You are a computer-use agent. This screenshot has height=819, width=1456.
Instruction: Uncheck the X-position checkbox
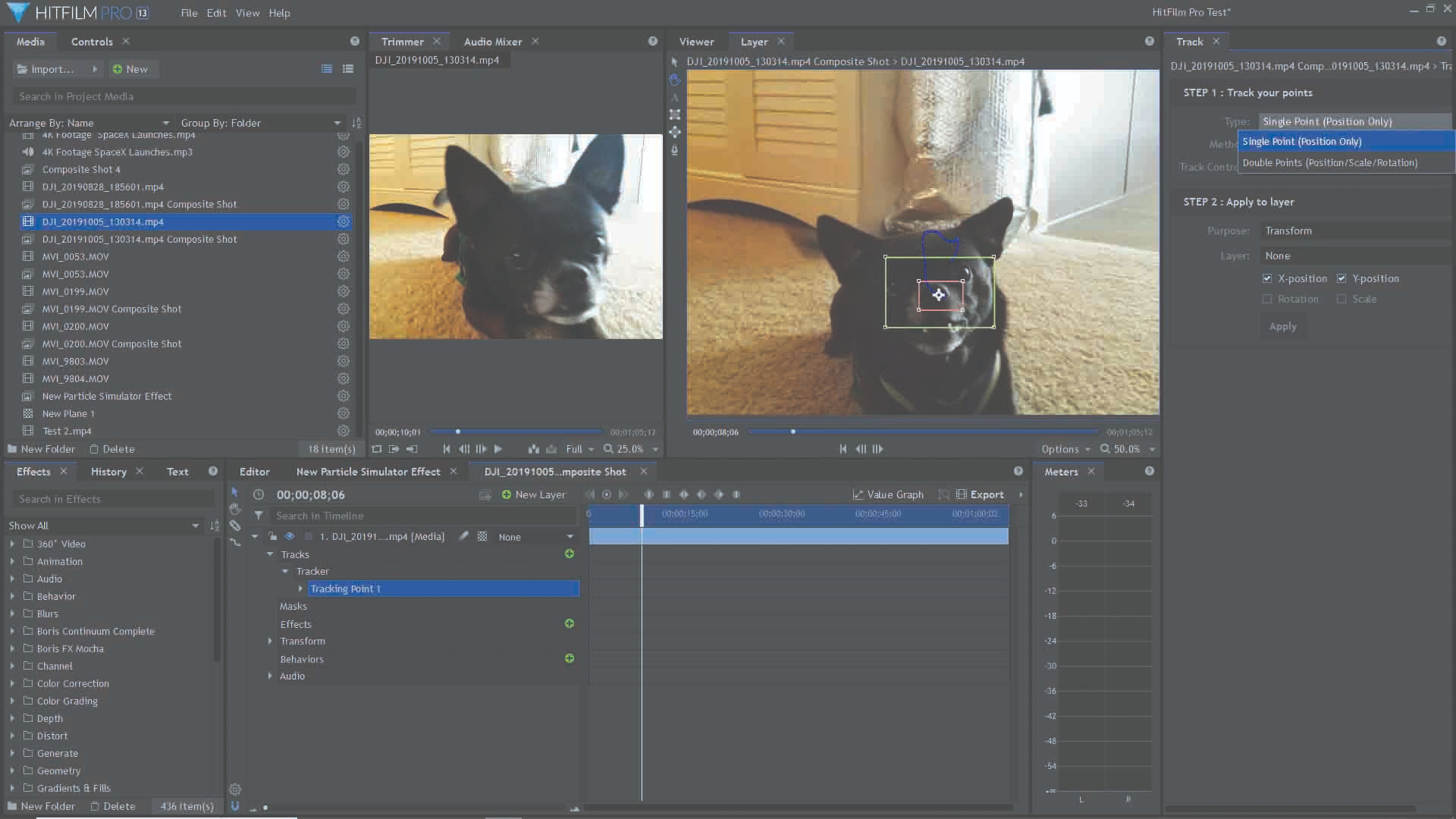tap(1267, 278)
